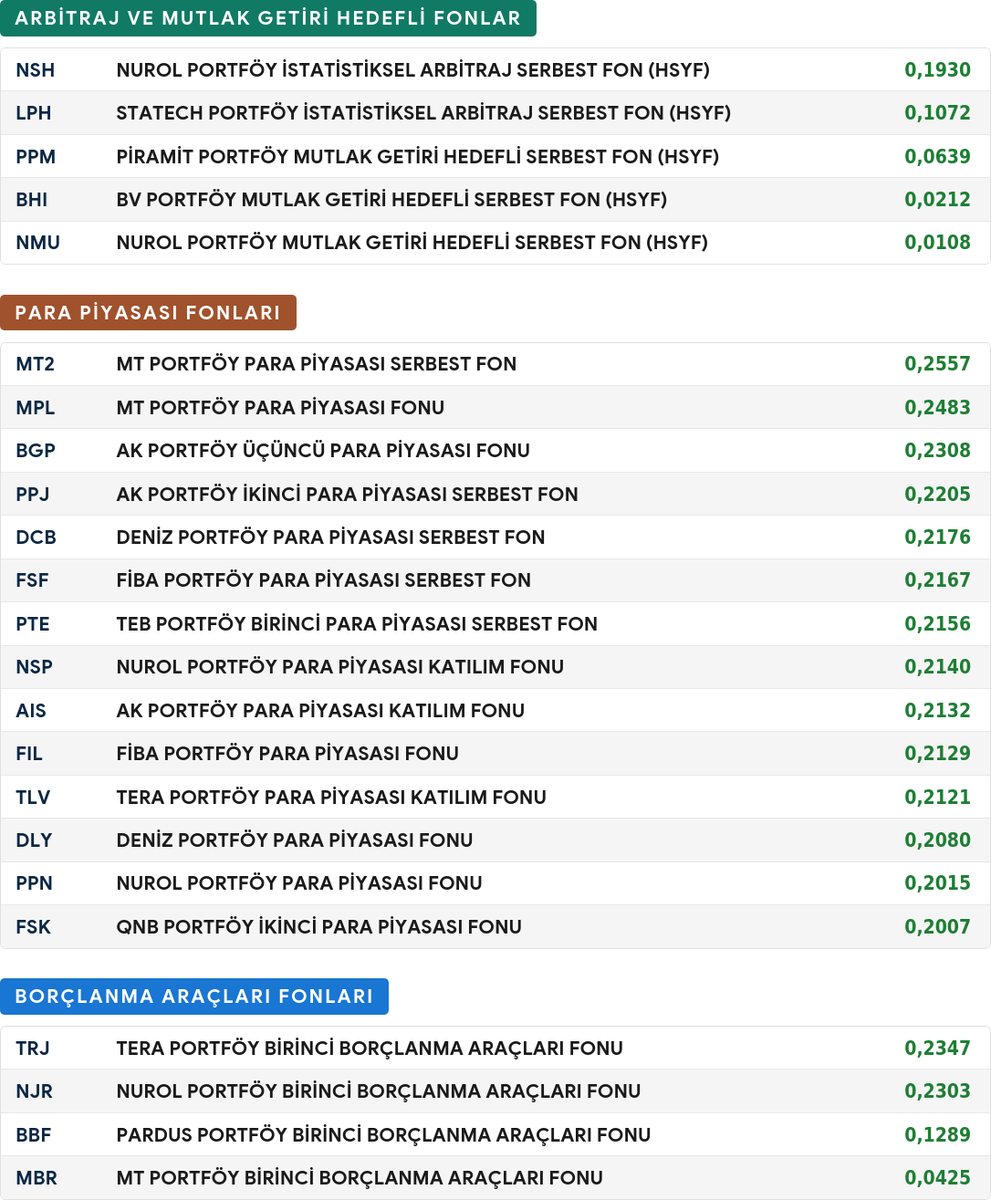Open Ak Portföy Para Piyasası Katılım Fonu
This screenshot has height=1200, width=991.
[320, 711]
